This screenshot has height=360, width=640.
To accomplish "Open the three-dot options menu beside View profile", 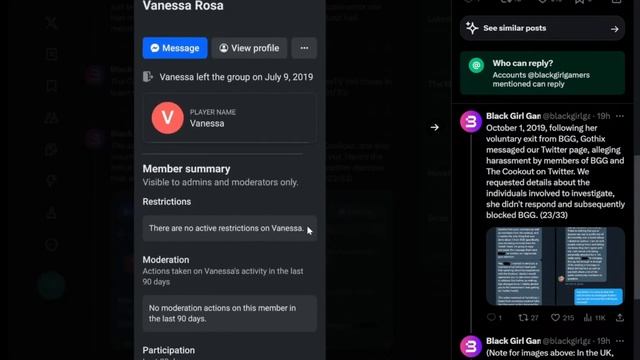I will (304, 48).
